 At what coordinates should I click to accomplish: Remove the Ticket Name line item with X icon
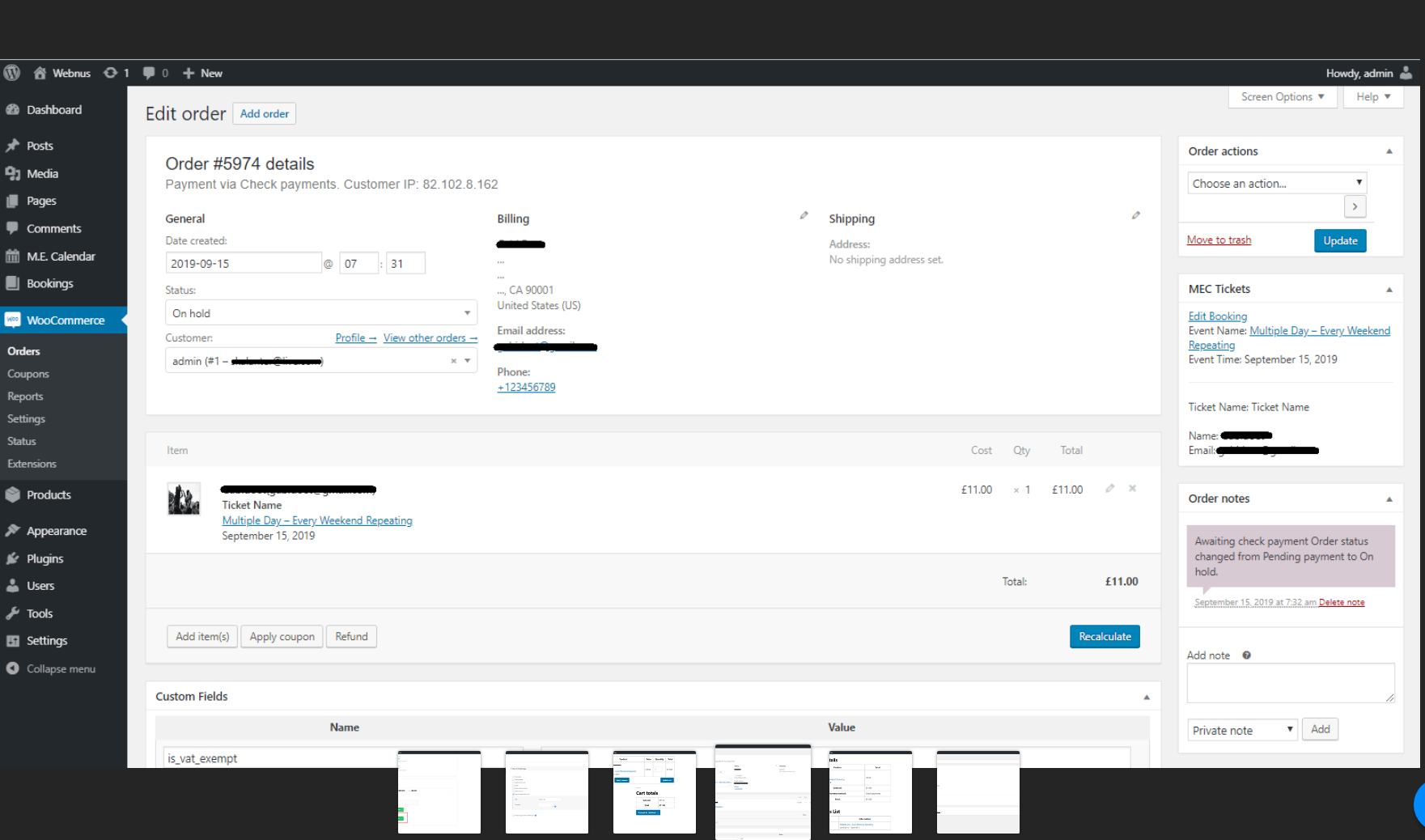click(1132, 489)
